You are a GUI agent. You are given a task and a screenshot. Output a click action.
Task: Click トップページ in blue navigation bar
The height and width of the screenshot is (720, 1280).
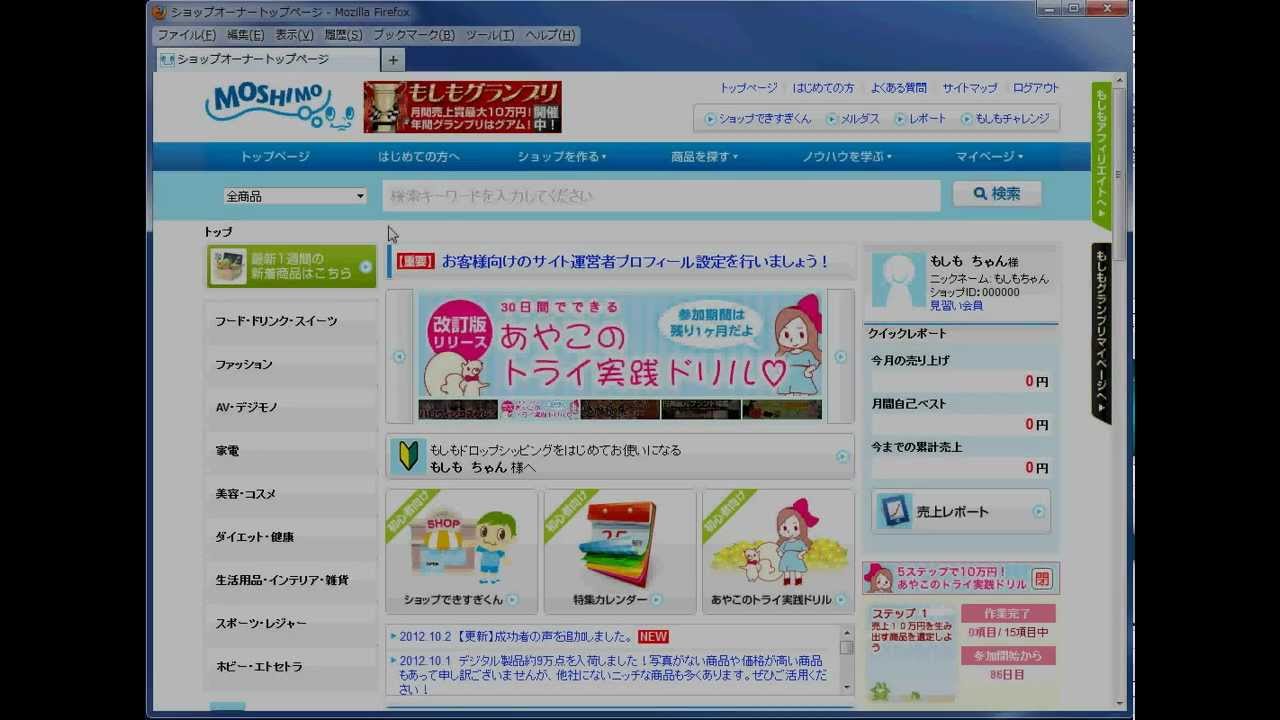275,157
